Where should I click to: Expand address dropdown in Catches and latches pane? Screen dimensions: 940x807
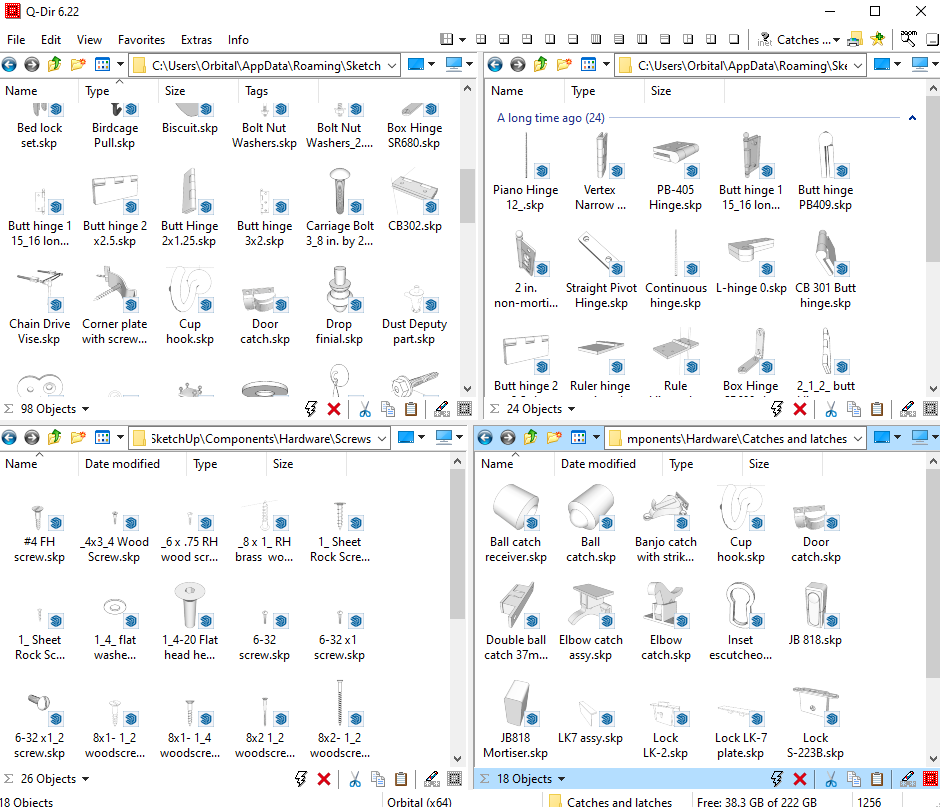pos(858,438)
